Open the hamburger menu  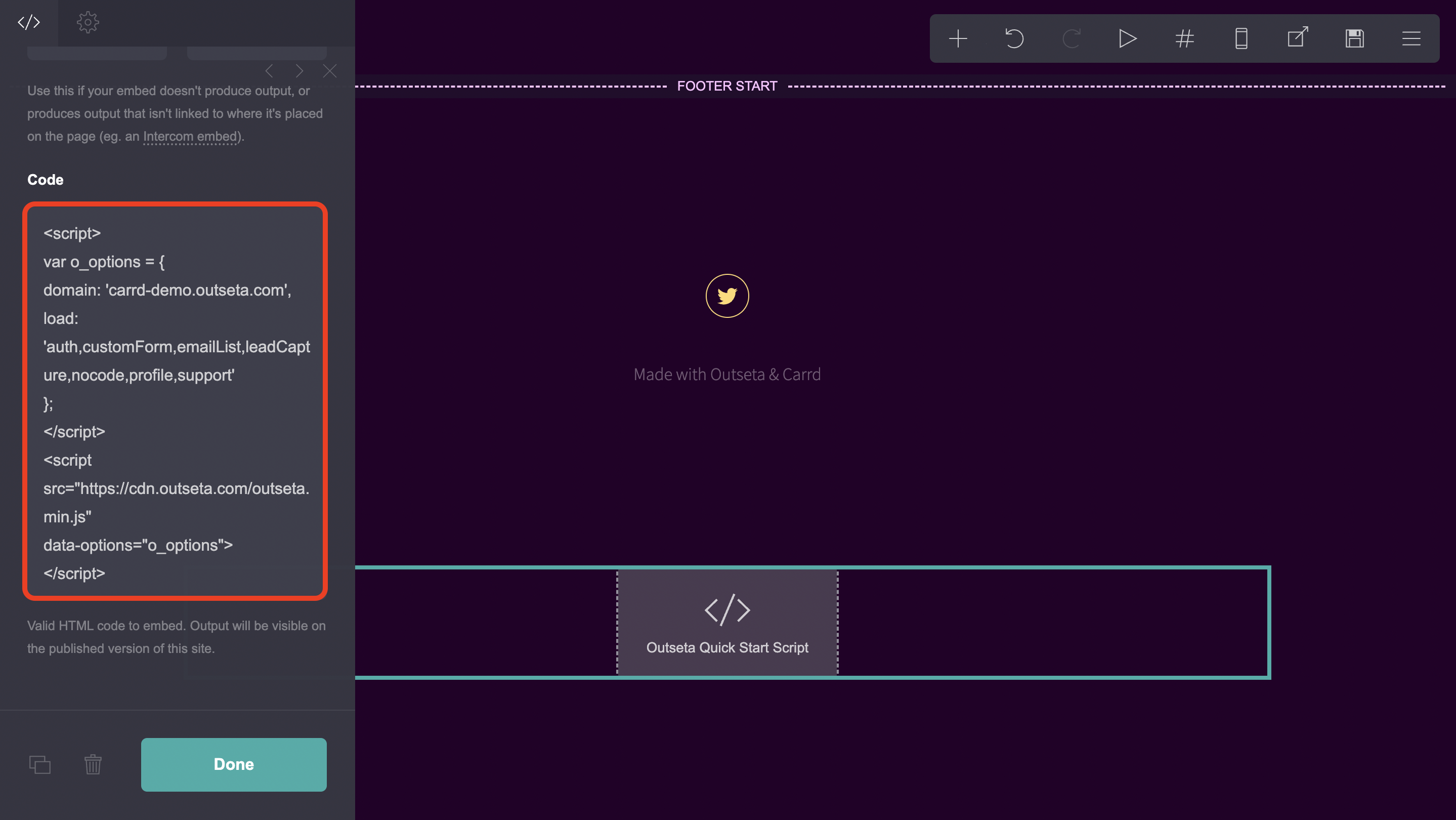tap(1411, 38)
